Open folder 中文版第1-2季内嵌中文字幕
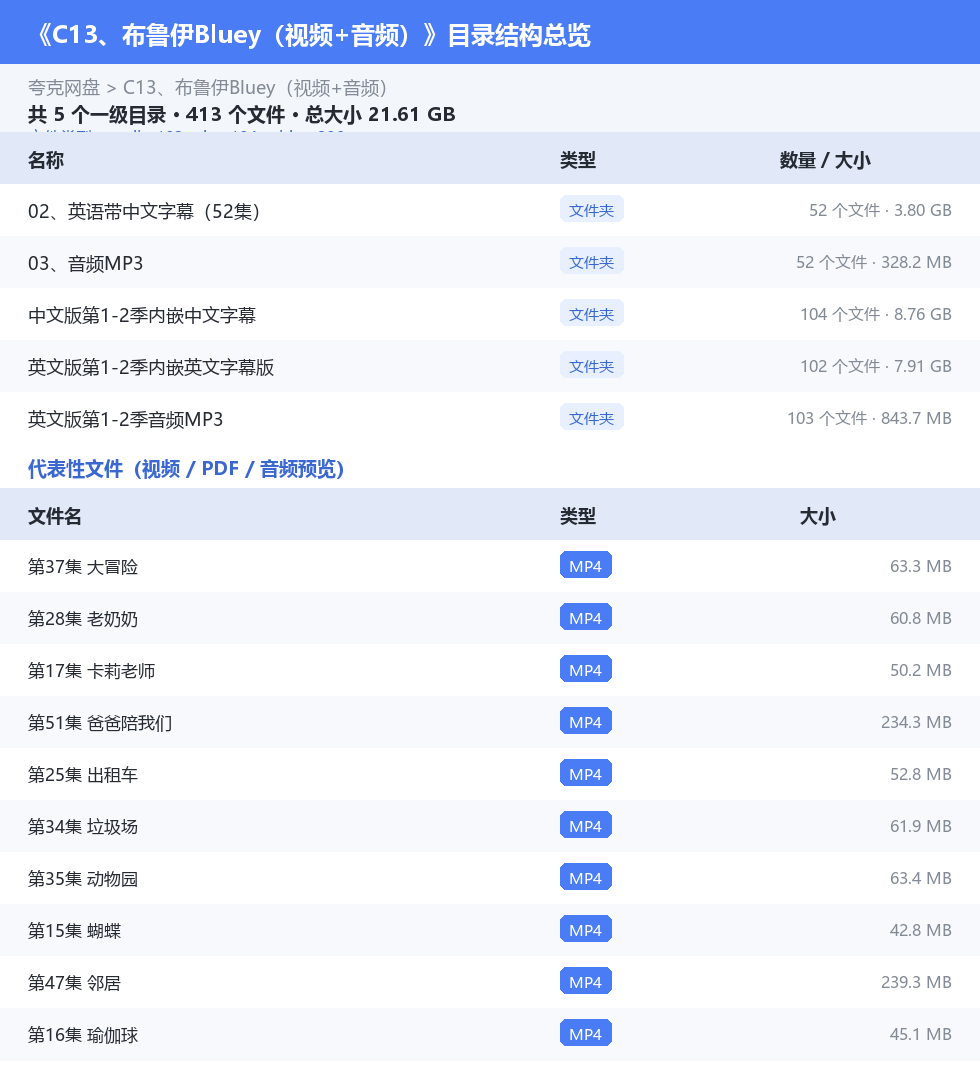The height and width of the screenshot is (1092, 980). click(x=142, y=315)
